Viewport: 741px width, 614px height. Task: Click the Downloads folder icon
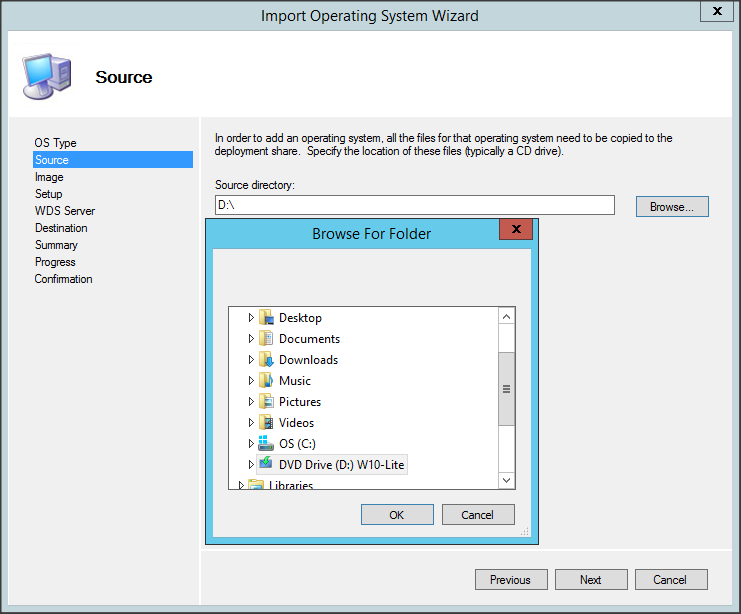click(x=266, y=359)
